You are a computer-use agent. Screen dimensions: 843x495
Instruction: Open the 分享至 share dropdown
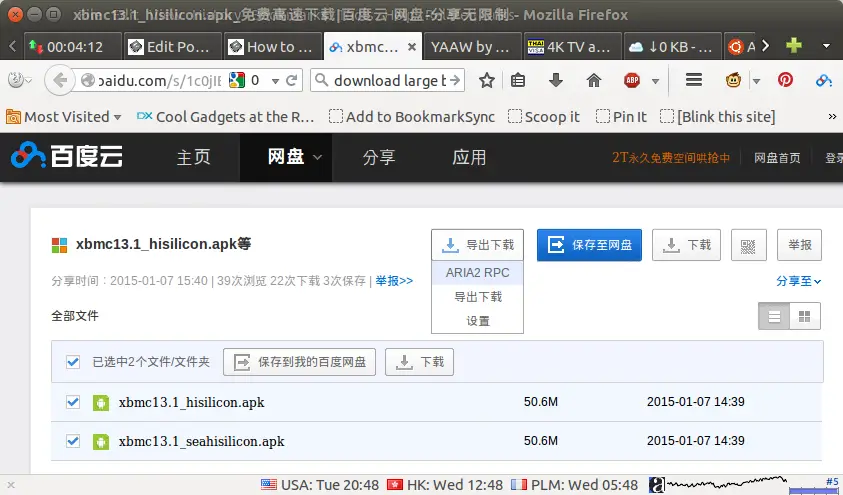(798, 281)
